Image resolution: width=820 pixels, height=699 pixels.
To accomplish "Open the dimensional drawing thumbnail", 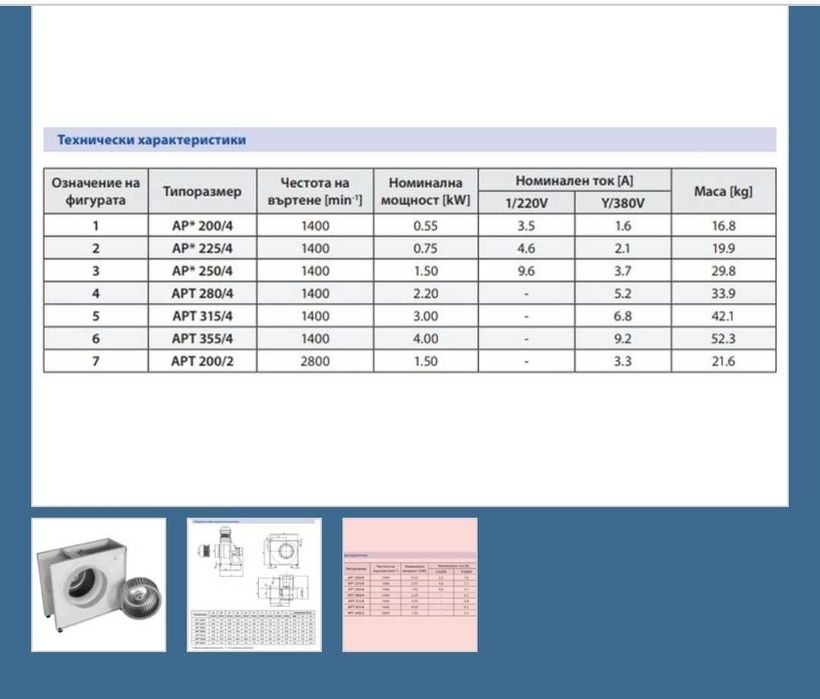I will point(254,585).
